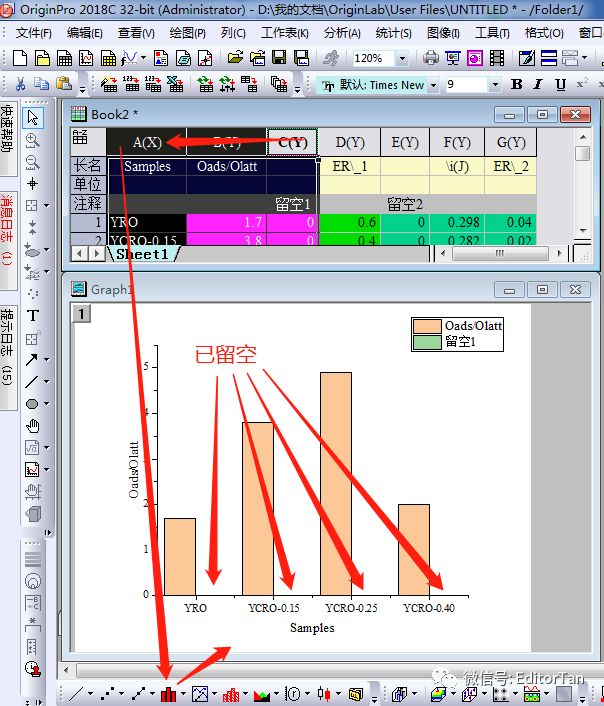Click the orange Oads/Olatt legend swatch
This screenshot has height=706, width=604.
427,326
